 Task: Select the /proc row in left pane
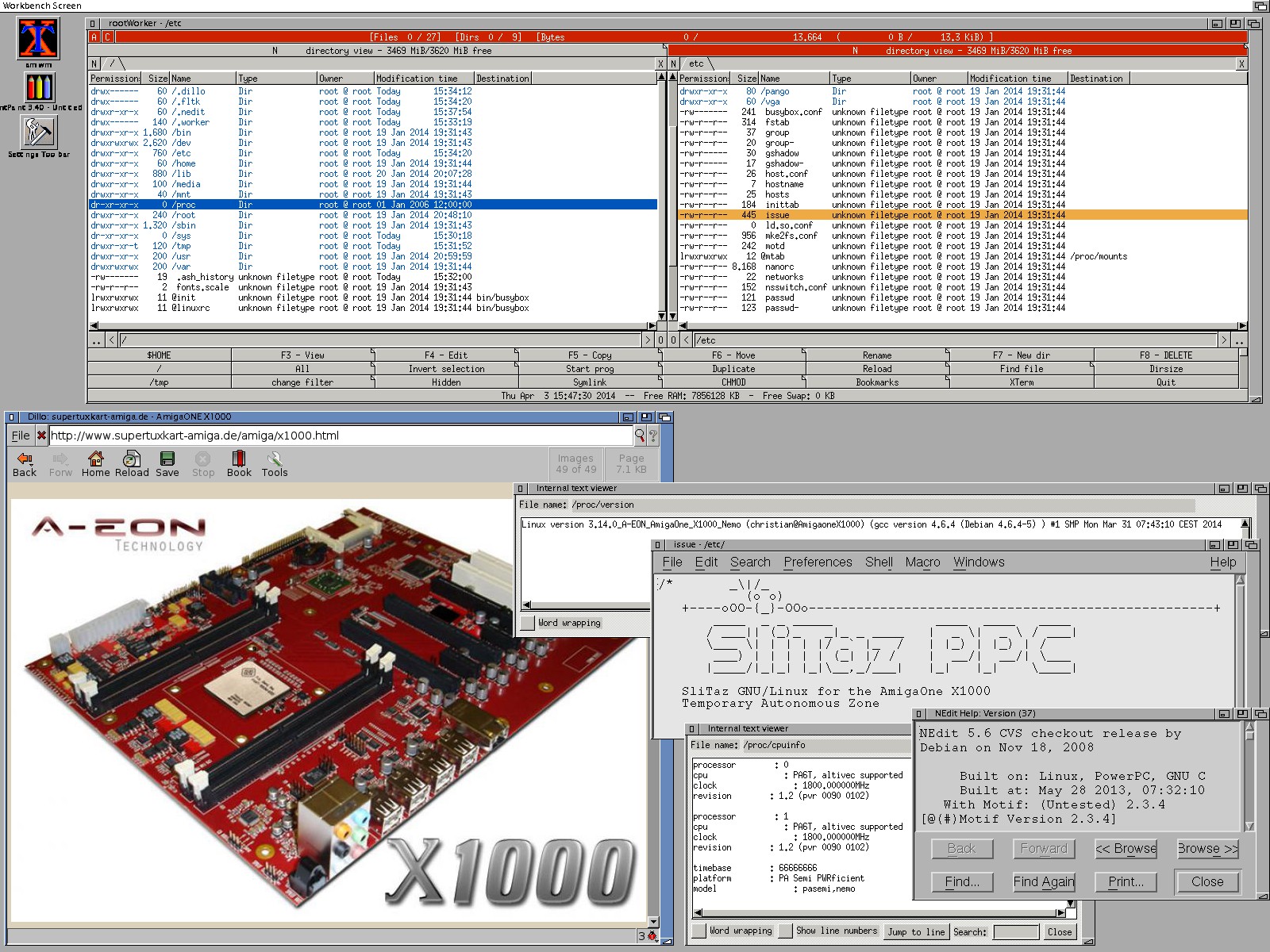(373, 205)
